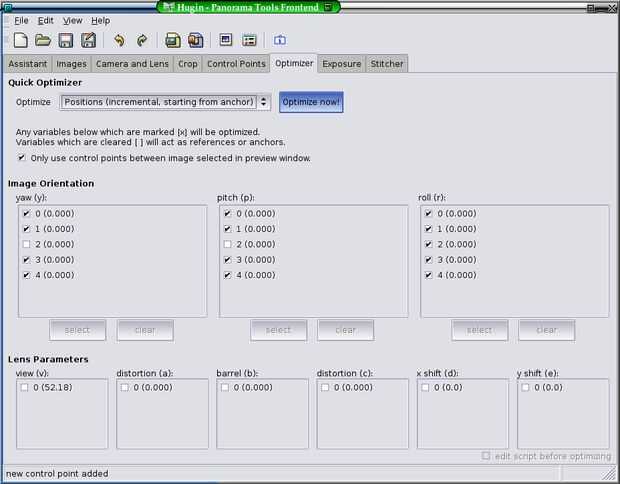Viewport: 620px width, 484px height.
Task: Uncheck roll checkbox for image 3
Action: (428, 260)
